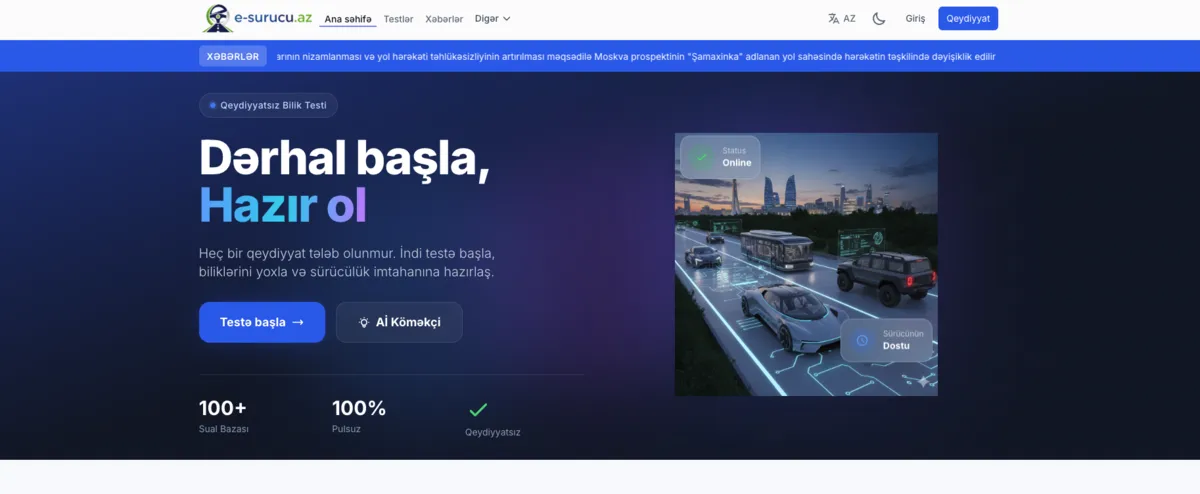Open the scrolling Moskva prospekti news headline

point(636,56)
